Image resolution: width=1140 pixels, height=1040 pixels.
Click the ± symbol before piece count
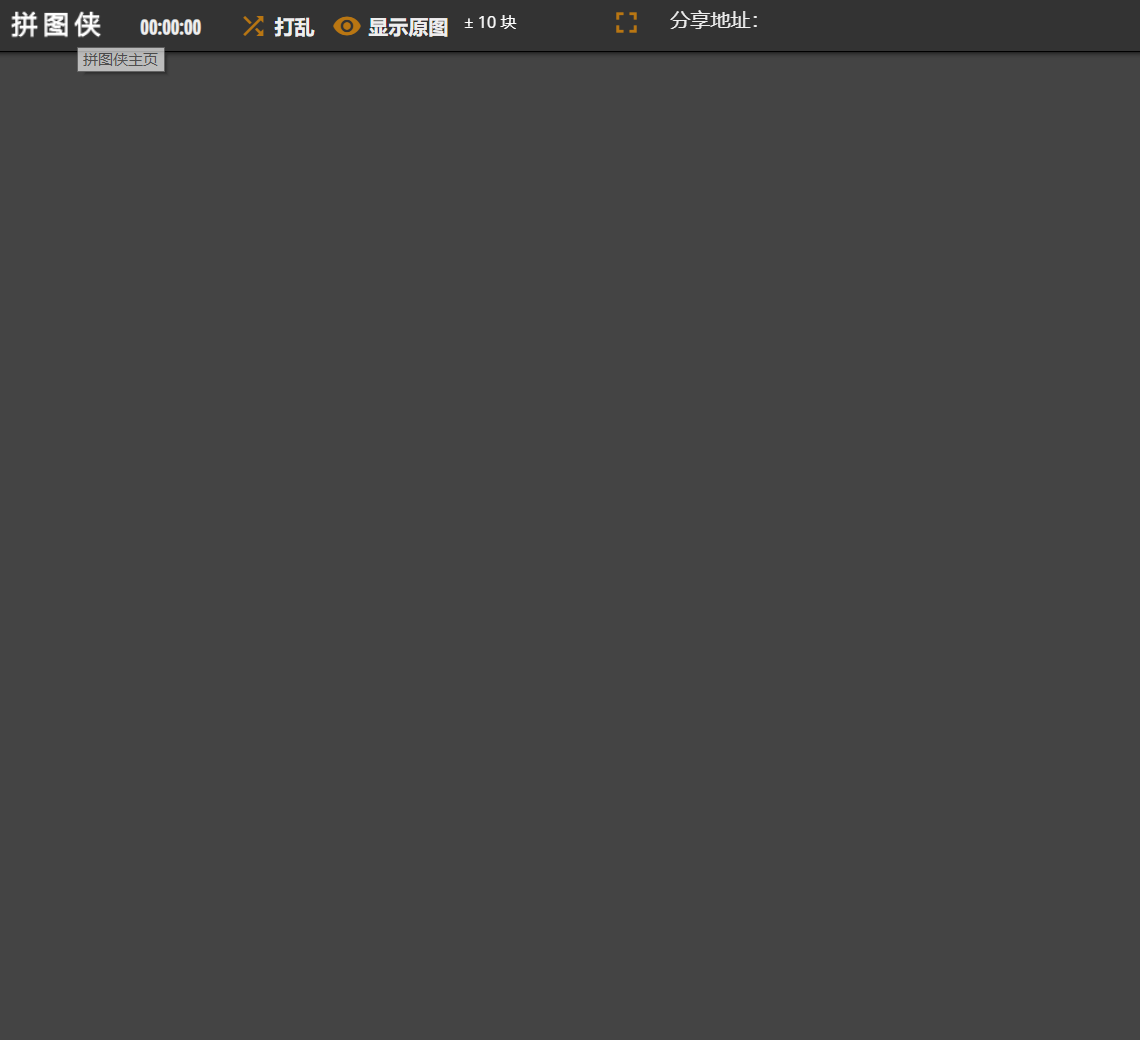pos(469,23)
